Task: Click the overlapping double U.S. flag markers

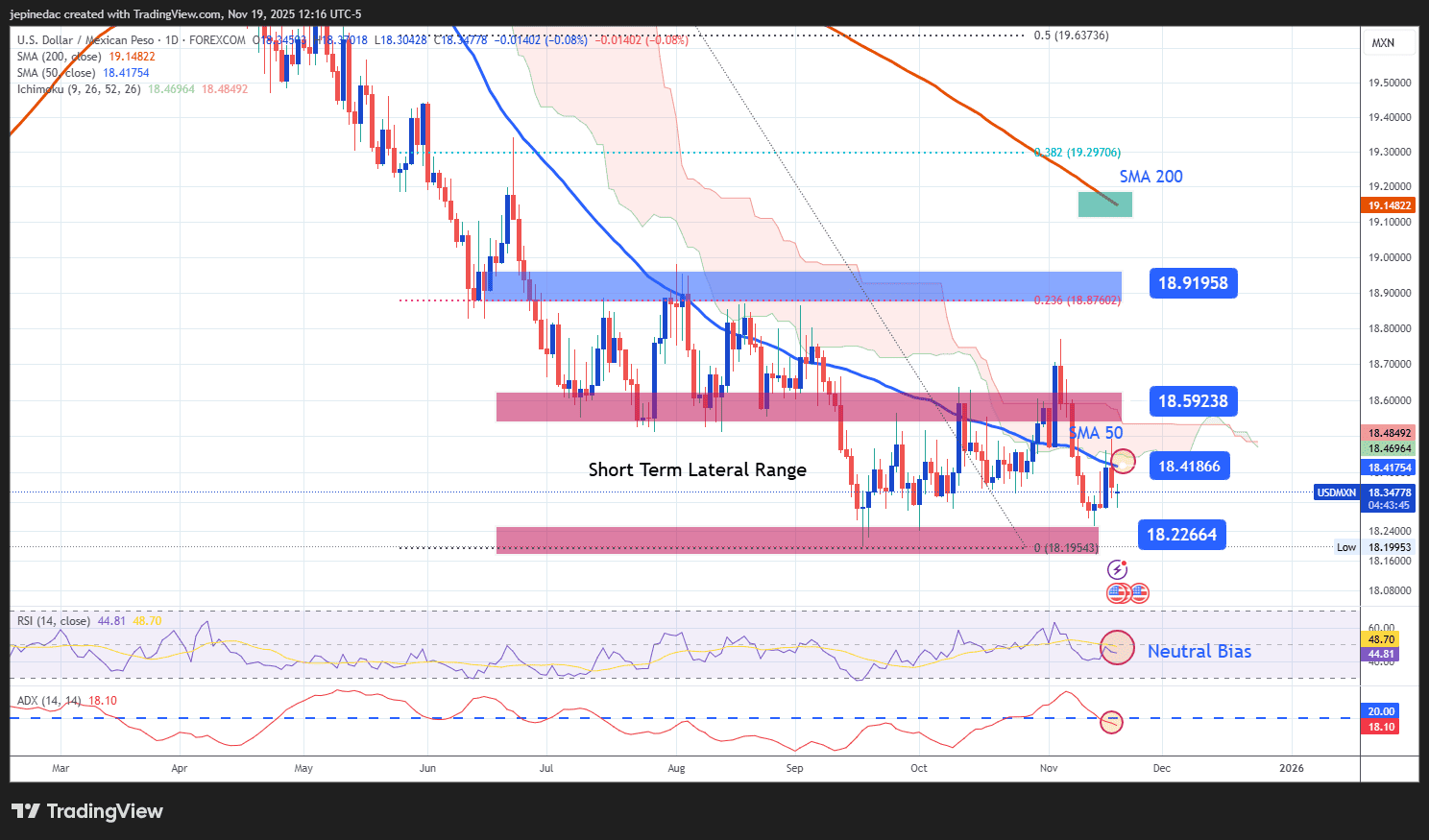Action: coord(1122,593)
